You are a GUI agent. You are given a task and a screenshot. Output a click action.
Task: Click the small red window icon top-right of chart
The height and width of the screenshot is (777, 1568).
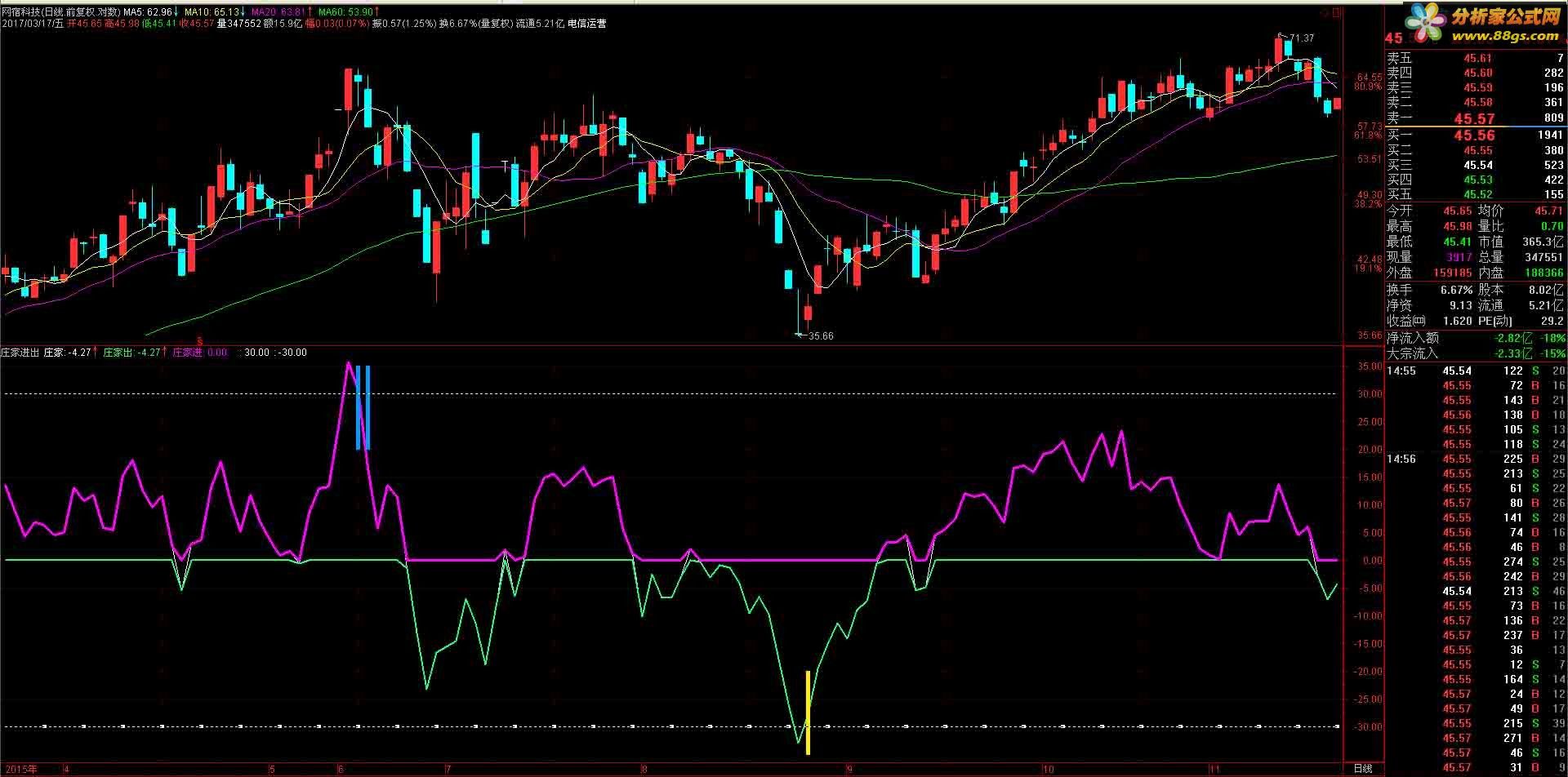pyautogui.click(x=1336, y=12)
